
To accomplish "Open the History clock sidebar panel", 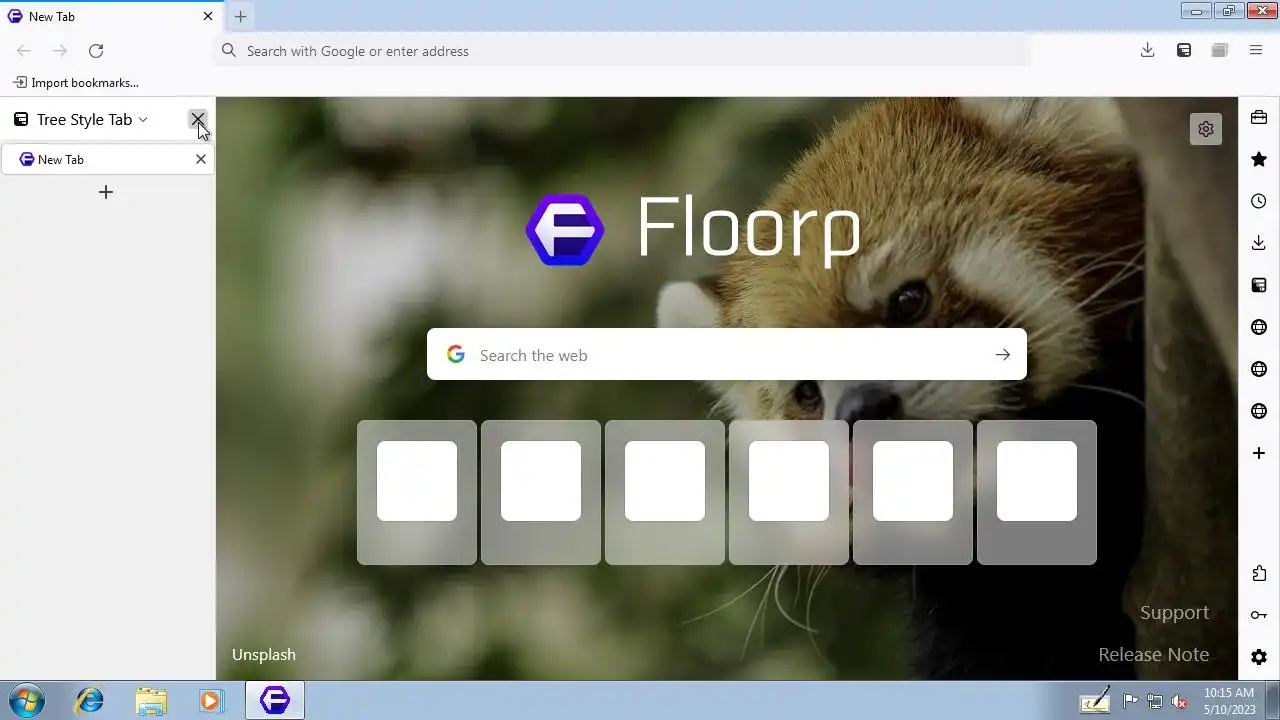I will pyautogui.click(x=1259, y=201).
